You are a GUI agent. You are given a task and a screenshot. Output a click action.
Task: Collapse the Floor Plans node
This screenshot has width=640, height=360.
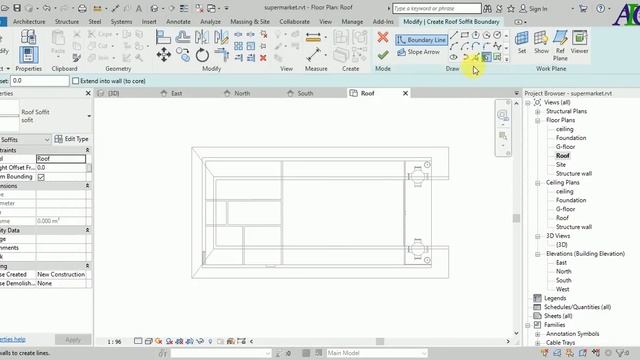click(538, 120)
